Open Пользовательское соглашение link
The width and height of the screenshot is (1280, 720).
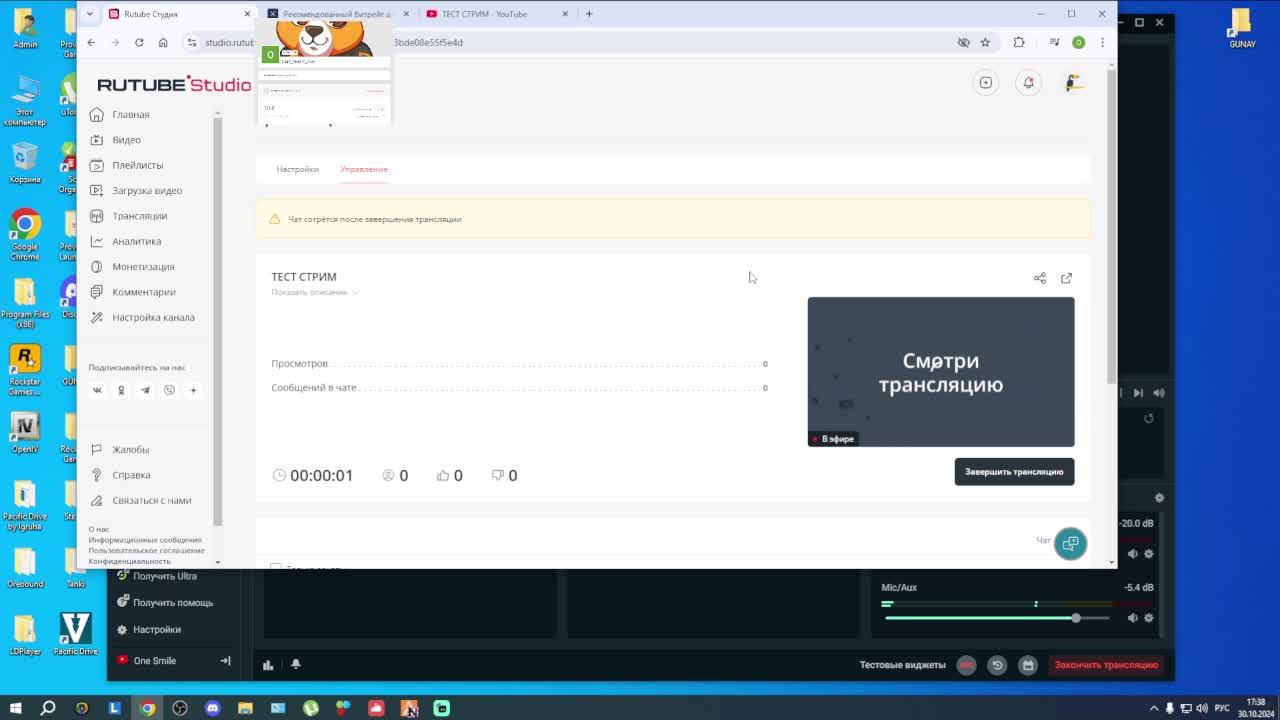point(146,550)
